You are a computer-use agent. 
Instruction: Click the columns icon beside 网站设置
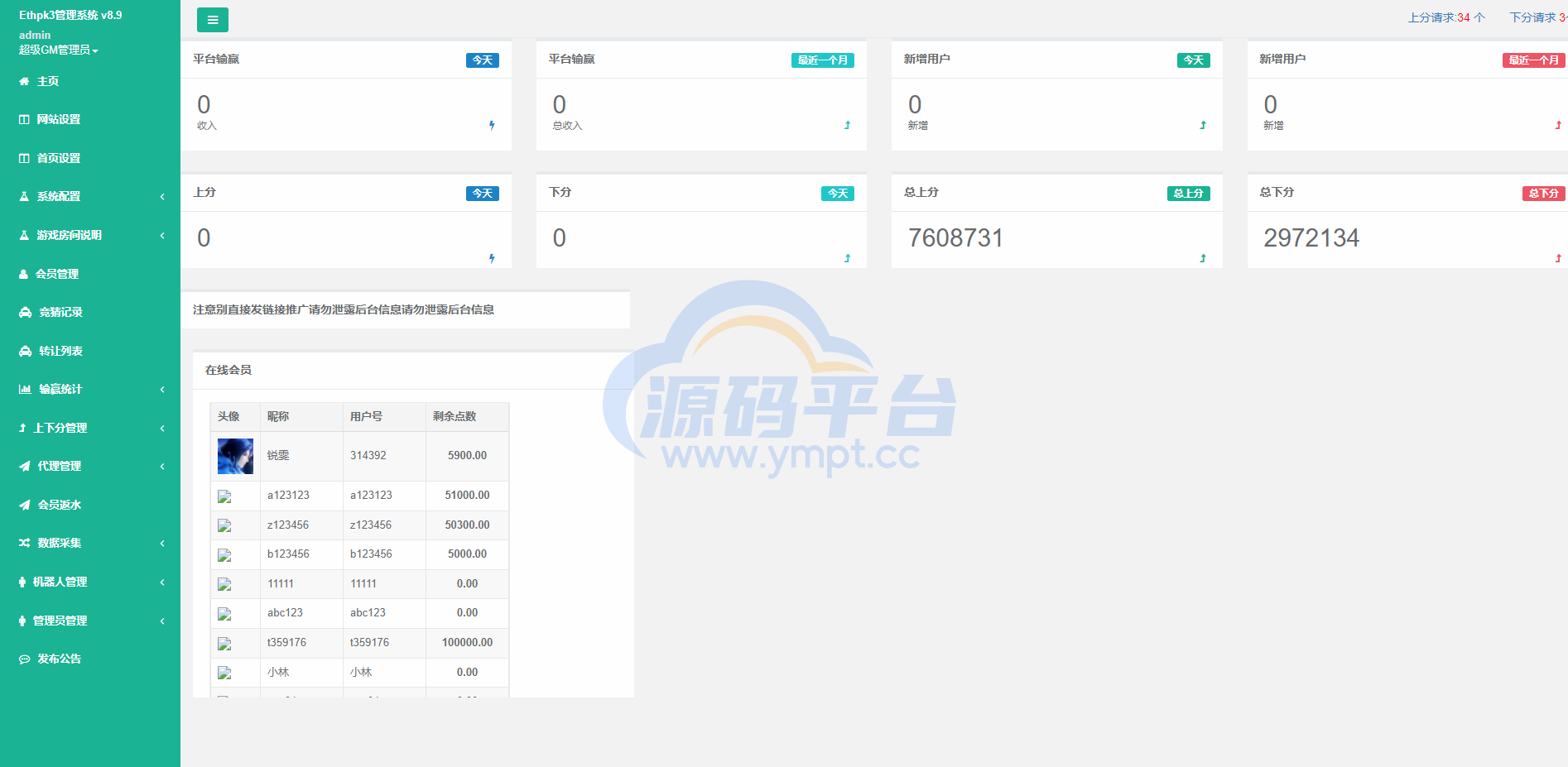click(24, 119)
